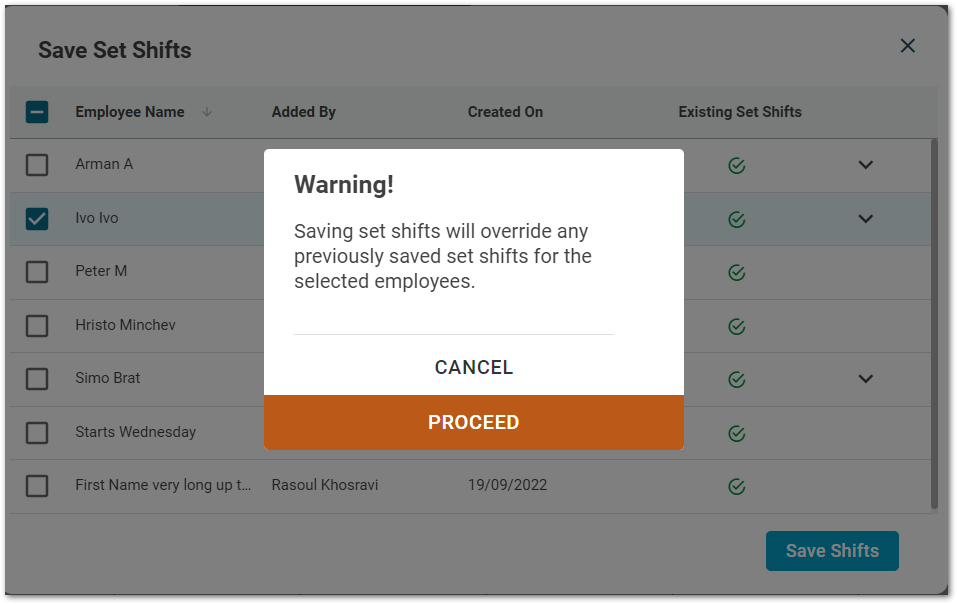Screen dimensions: 957x604
Task: Toggle the select-all checkbox in the header
Action: click(37, 112)
